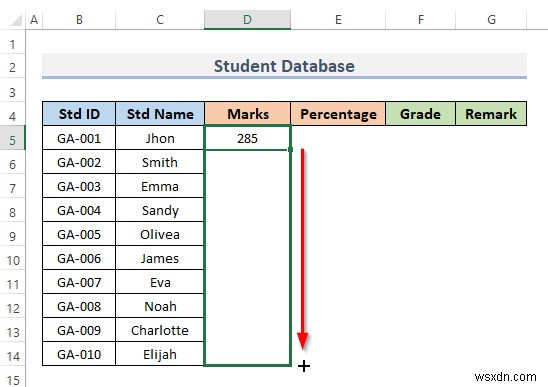Select the Noah name cell
This screenshot has height=387, width=548.
(x=160, y=306)
